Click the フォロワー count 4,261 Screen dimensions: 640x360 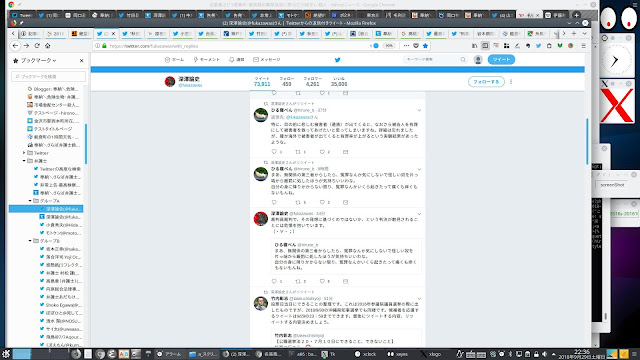[313, 82]
